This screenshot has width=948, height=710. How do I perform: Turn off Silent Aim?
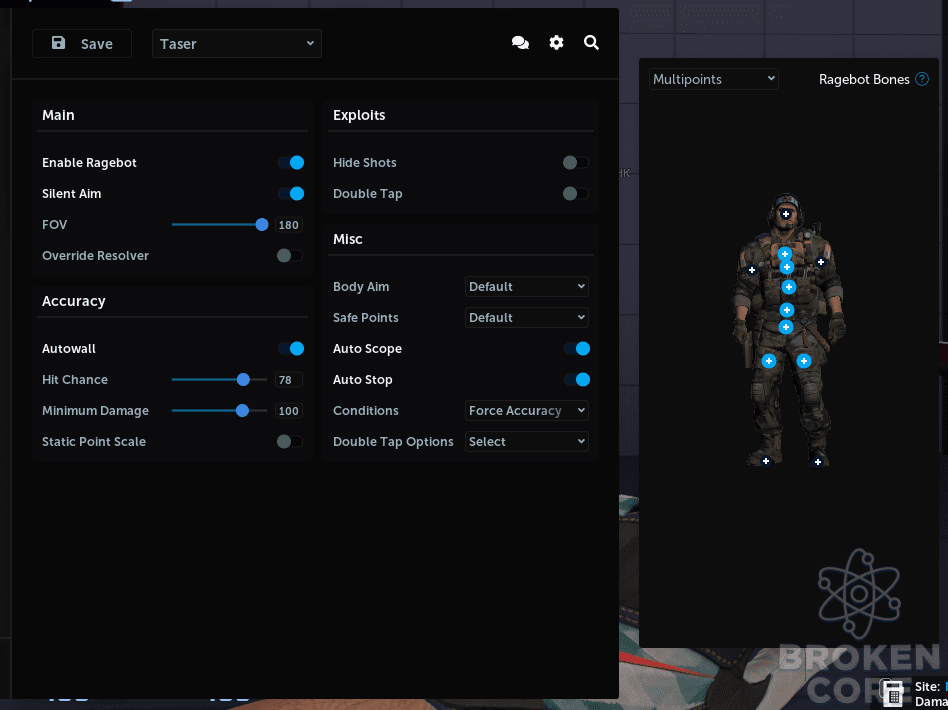tap(291, 194)
